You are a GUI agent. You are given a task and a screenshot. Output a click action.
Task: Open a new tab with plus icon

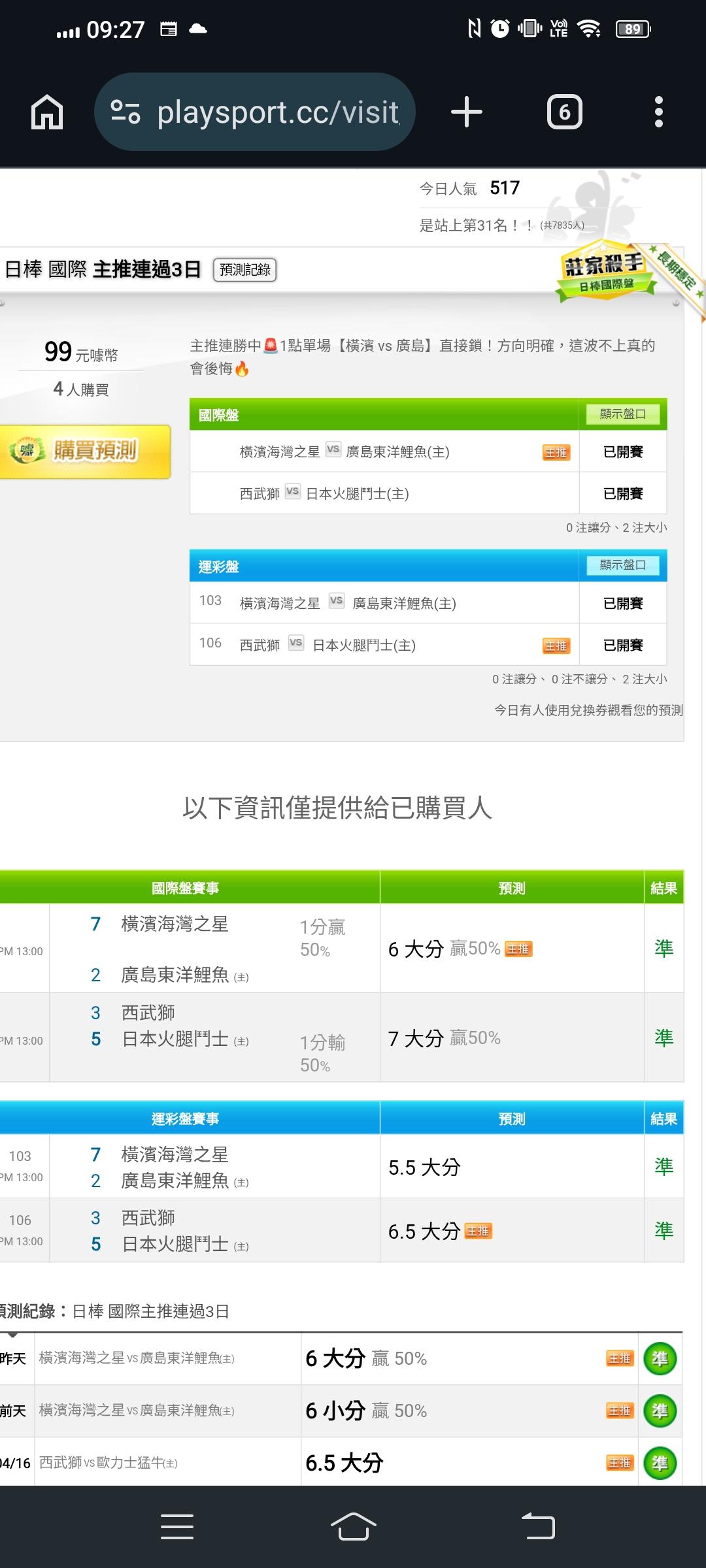point(467,112)
